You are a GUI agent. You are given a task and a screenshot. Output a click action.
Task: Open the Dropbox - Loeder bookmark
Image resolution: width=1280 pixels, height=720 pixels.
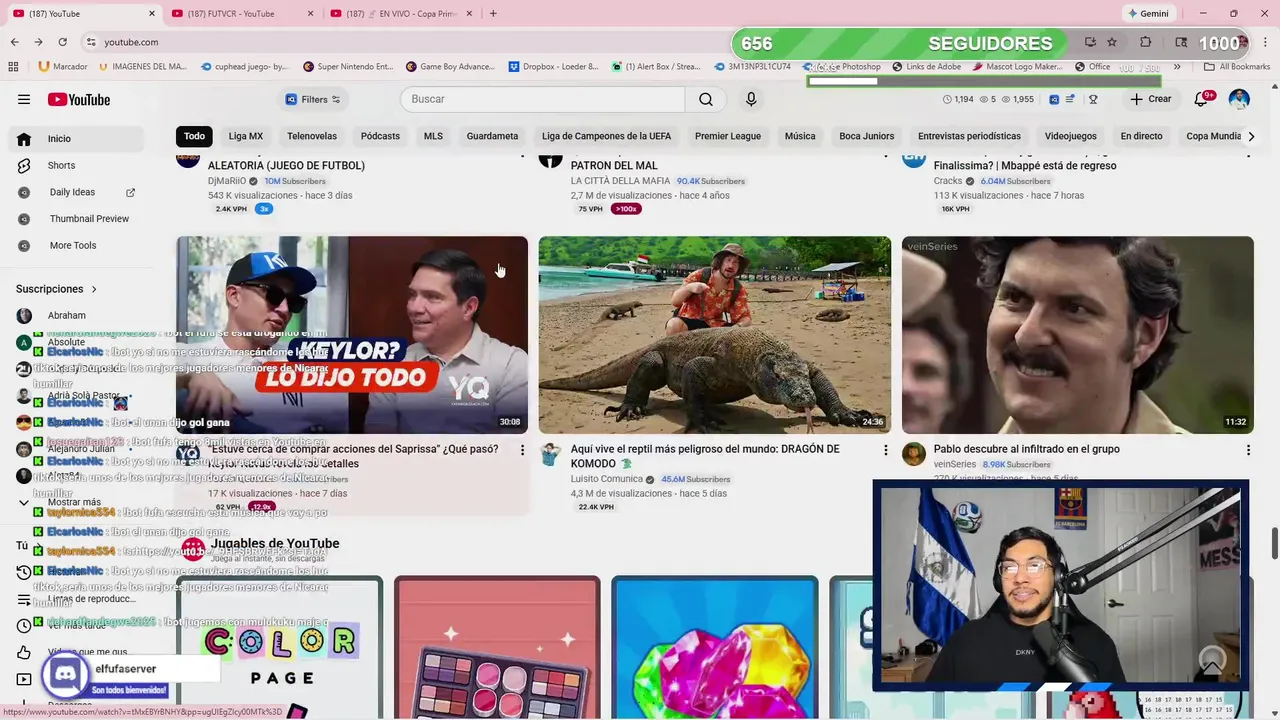pyautogui.click(x=553, y=67)
